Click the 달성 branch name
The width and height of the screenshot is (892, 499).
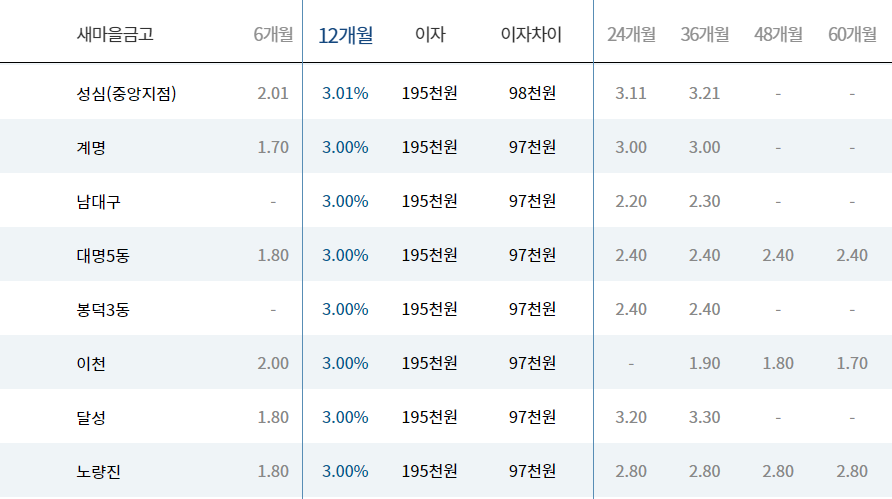90,417
